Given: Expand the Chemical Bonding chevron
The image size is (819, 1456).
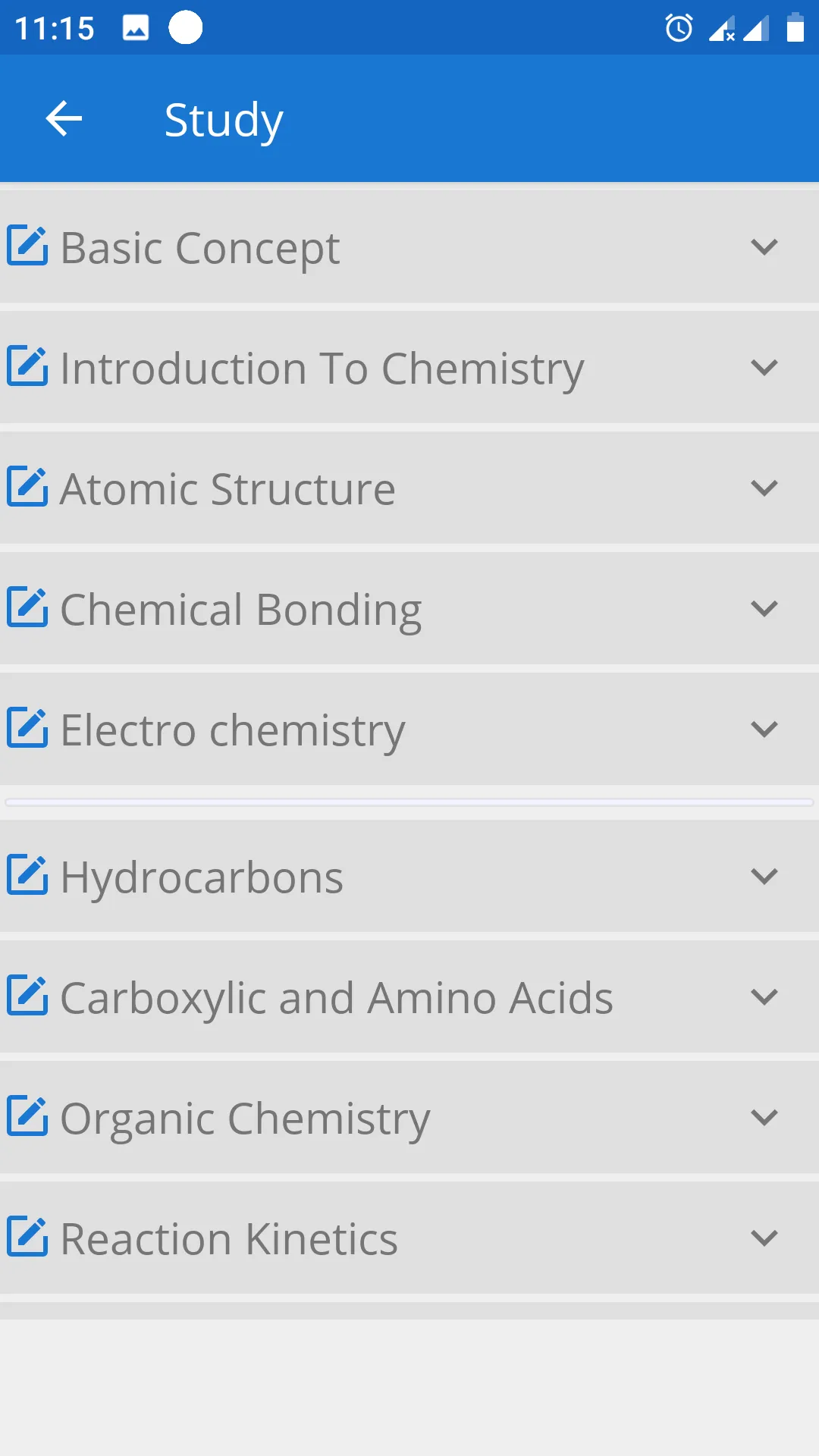Looking at the screenshot, I should click(764, 608).
